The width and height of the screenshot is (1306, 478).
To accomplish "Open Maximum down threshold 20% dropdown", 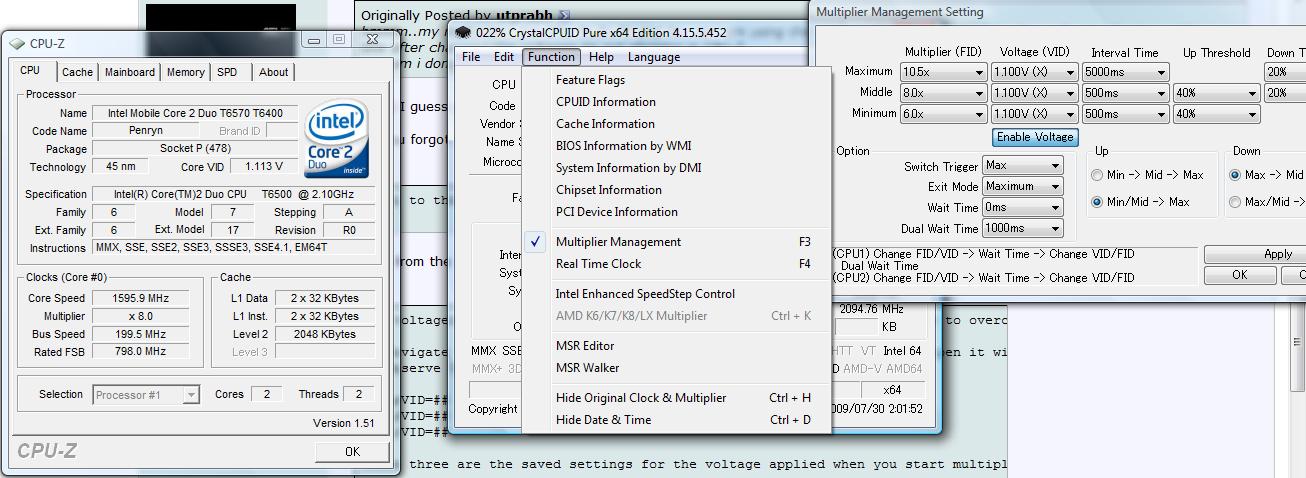I will 1285,72.
